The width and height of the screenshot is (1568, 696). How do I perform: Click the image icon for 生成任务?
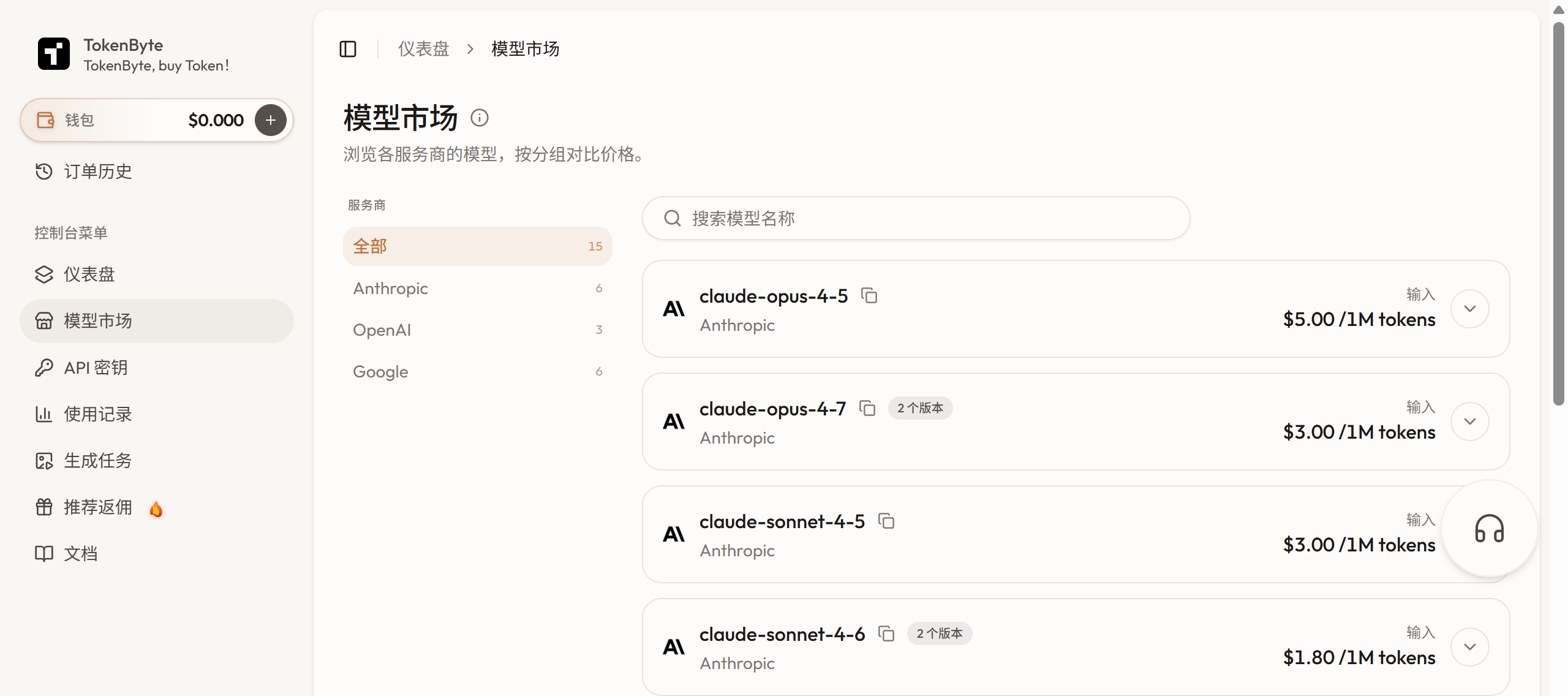click(x=44, y=461)
